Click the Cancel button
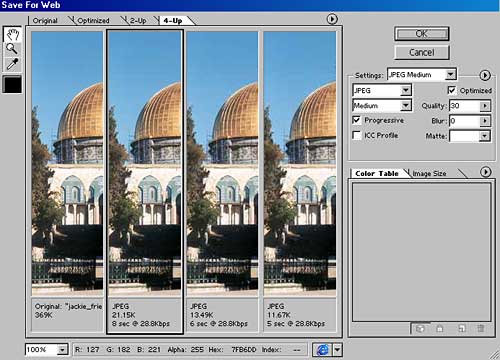The width and height of the screenshot is (500, 360). coord(422,52)
